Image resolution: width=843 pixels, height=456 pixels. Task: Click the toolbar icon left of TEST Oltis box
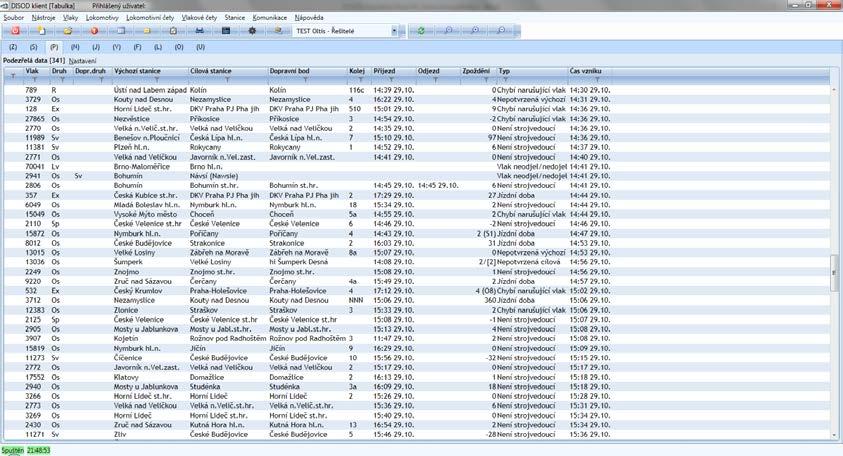coord(278,31)
